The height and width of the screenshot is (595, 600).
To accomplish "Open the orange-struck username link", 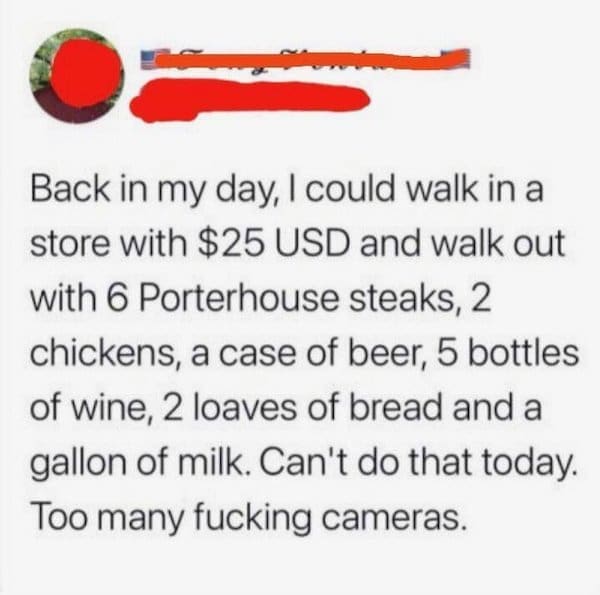I will tap(303, 59).
